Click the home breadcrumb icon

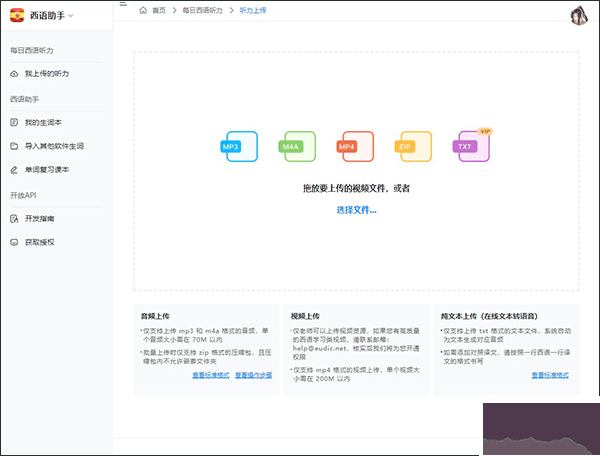click(x=143, y=10)
